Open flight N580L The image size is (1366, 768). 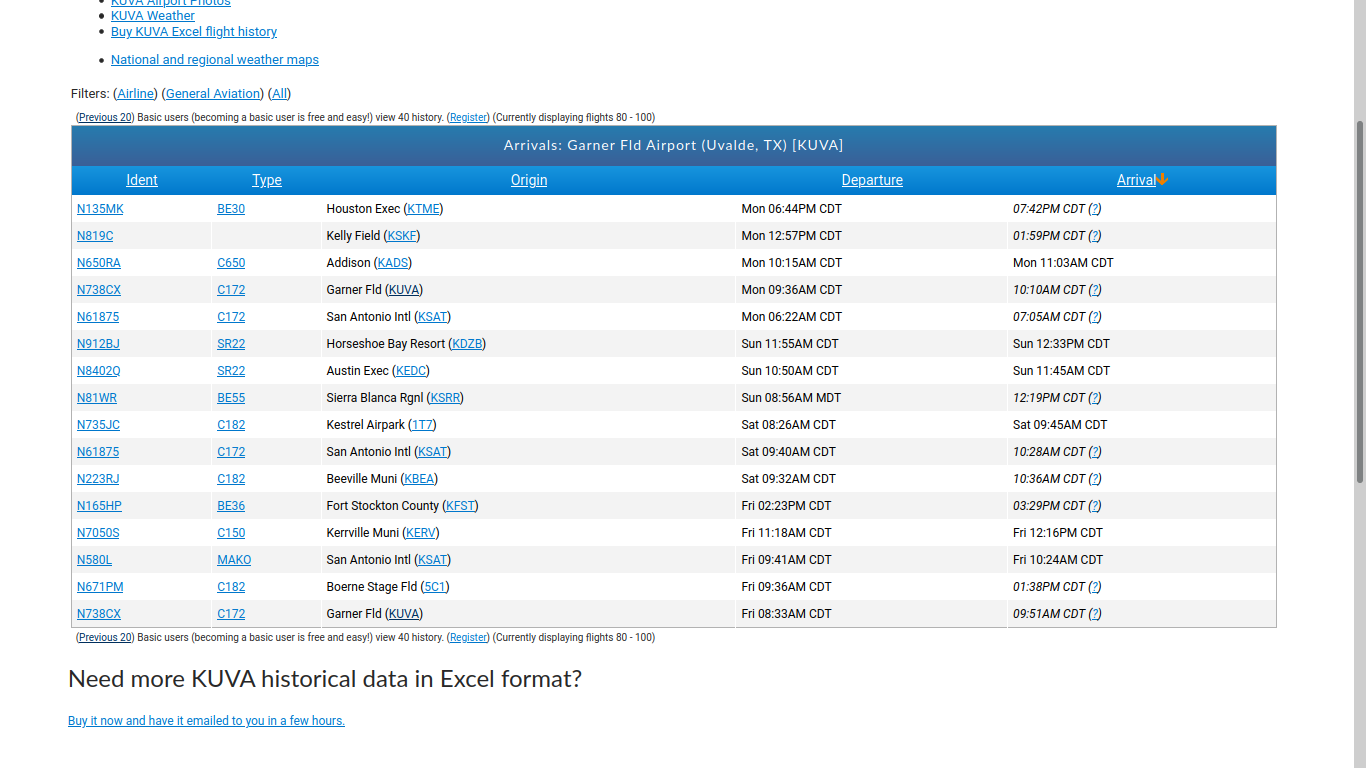[x=95, y=560]
